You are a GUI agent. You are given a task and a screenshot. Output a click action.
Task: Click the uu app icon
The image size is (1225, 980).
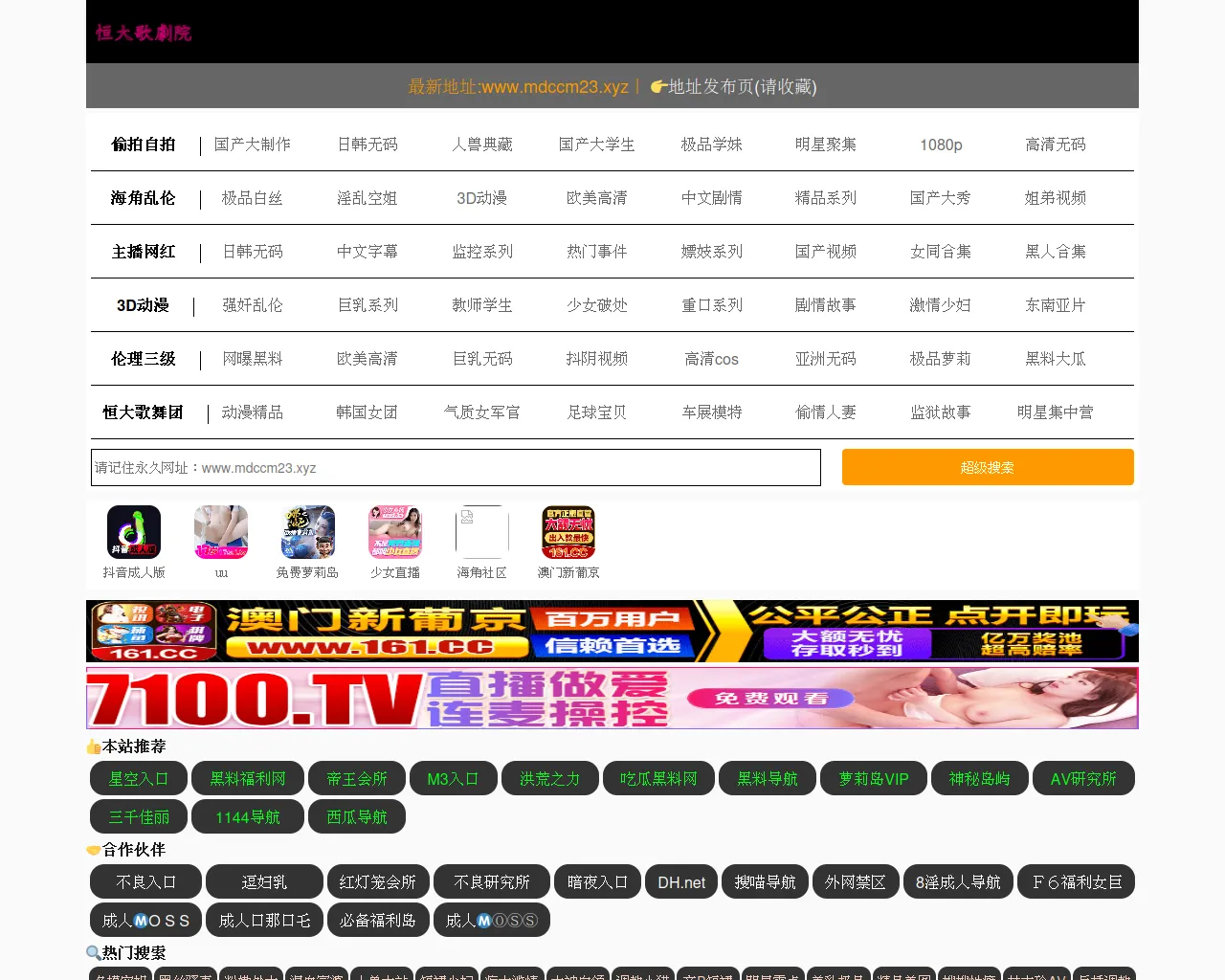(221, 532)
